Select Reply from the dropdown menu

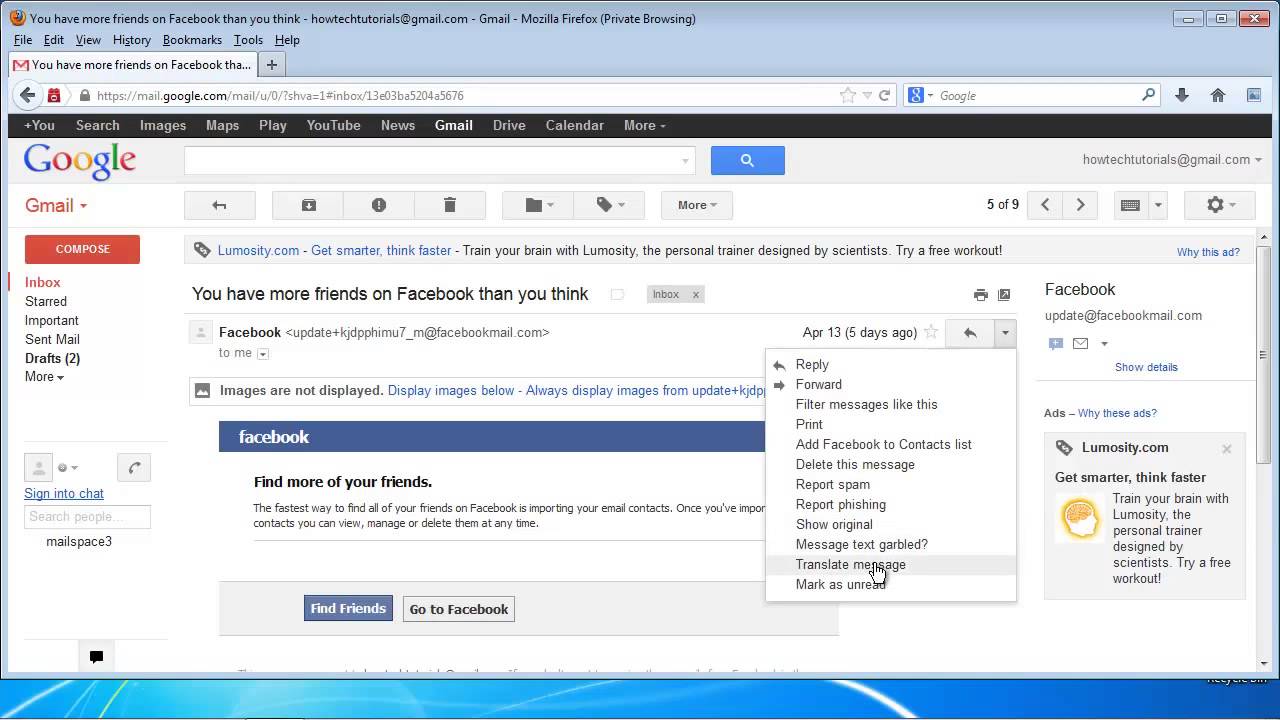(890, 365)
